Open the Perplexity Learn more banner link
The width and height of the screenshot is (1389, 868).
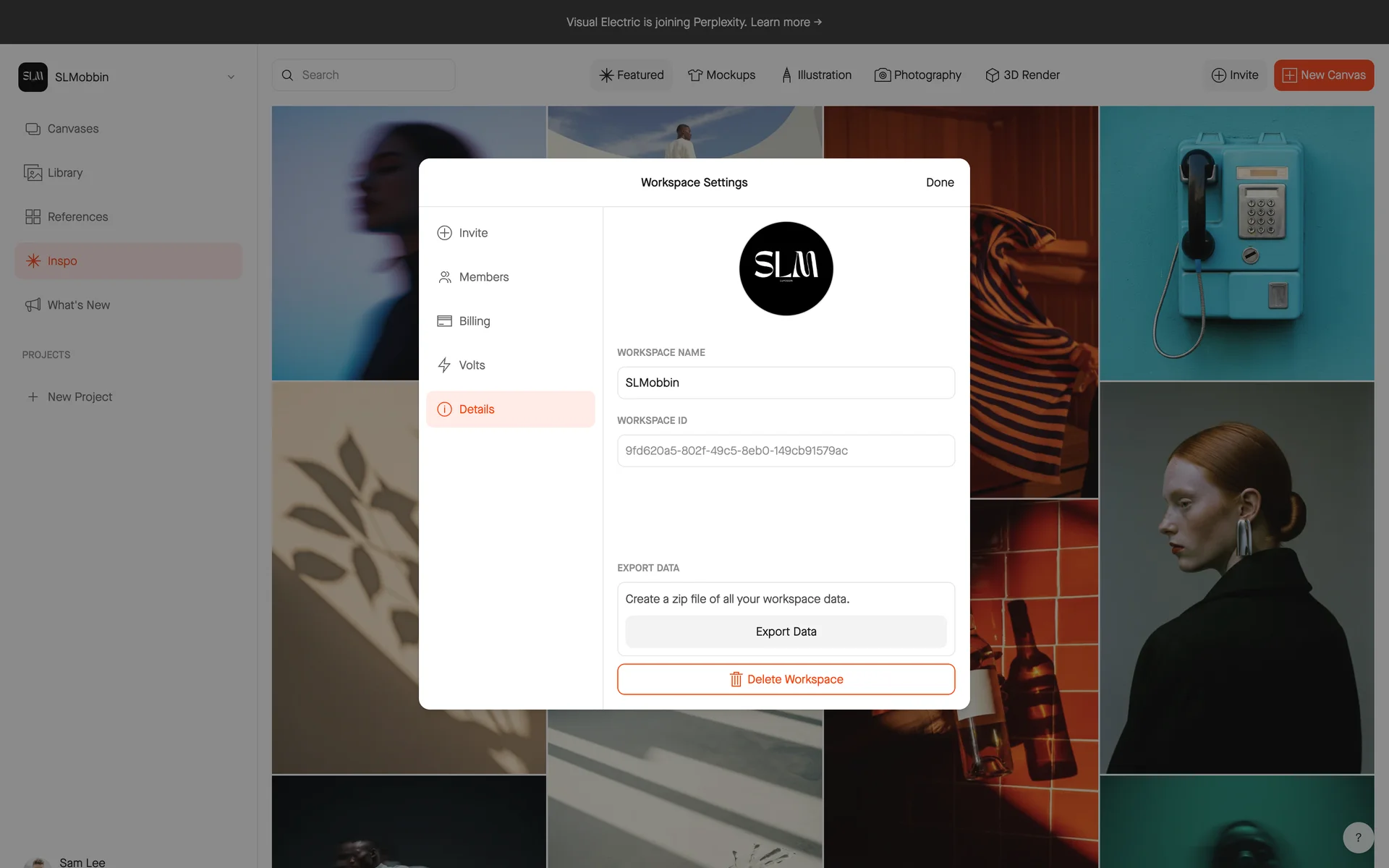point(785,22)
